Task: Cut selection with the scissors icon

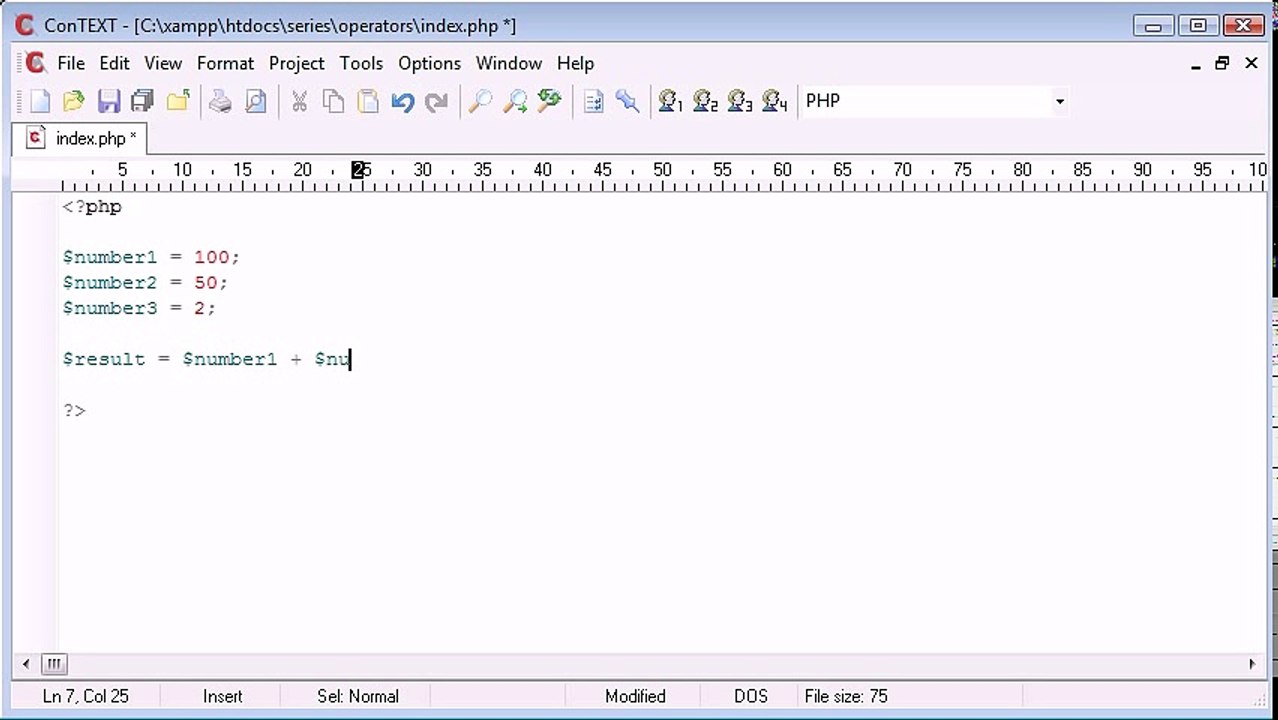Action: [299, 101]
